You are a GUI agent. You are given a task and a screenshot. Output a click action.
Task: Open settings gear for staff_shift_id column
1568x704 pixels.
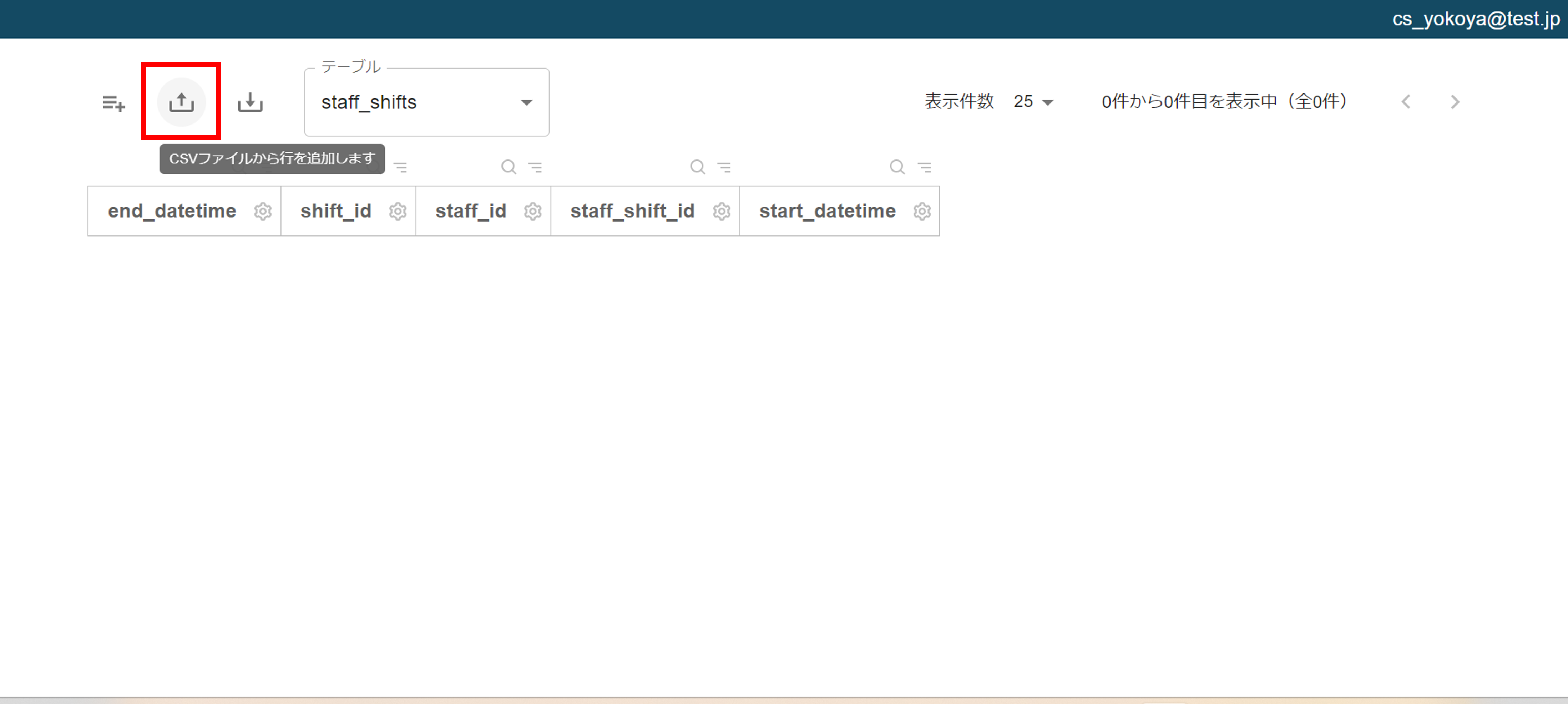coord(722,211)
